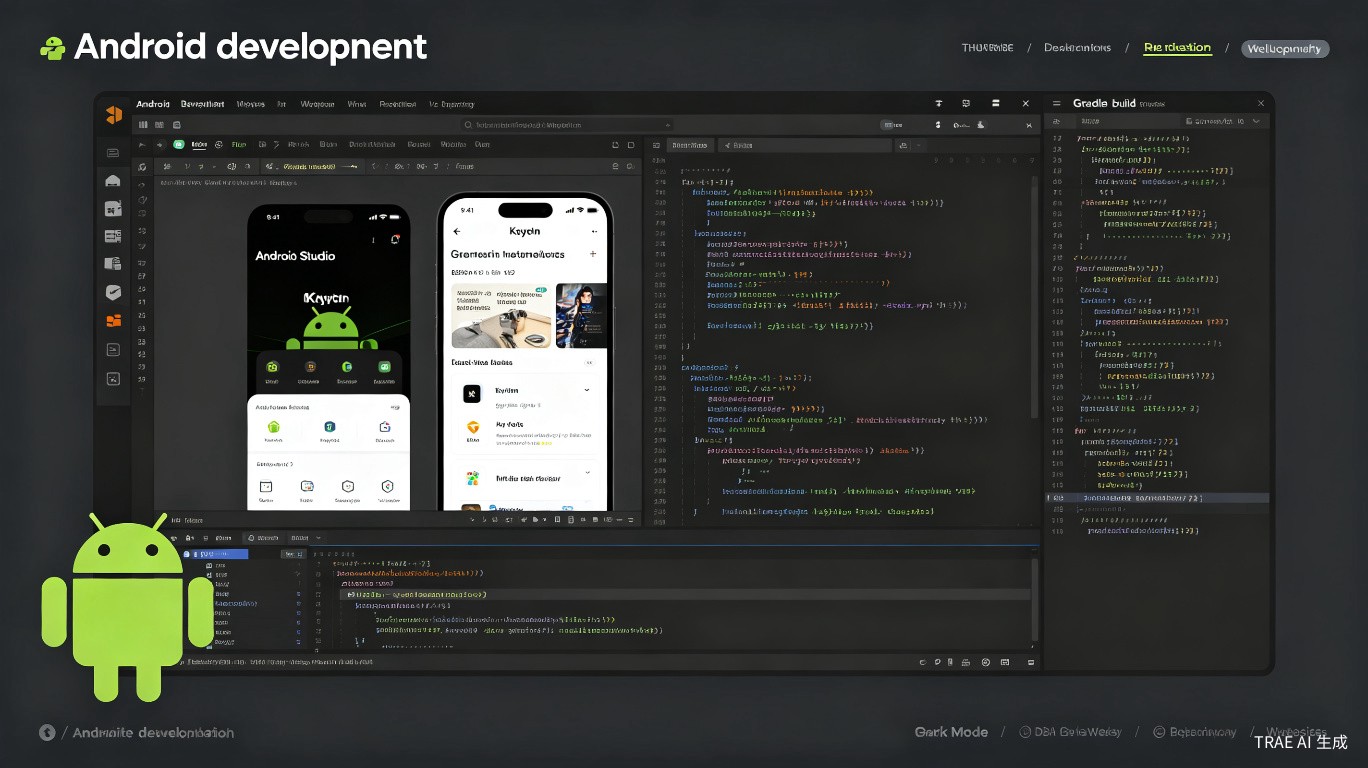1368x768 pixels.
Task: Click the green circular run icon
Action: (x=179, y=145)
